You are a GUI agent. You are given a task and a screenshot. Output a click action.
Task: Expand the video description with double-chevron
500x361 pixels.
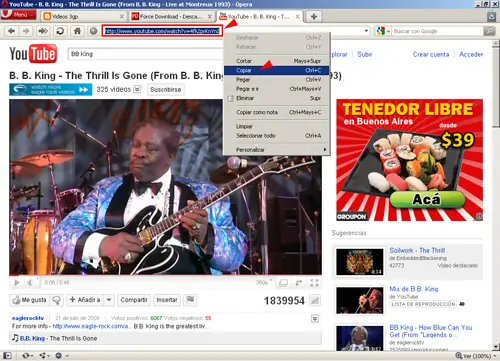point(315,319)
